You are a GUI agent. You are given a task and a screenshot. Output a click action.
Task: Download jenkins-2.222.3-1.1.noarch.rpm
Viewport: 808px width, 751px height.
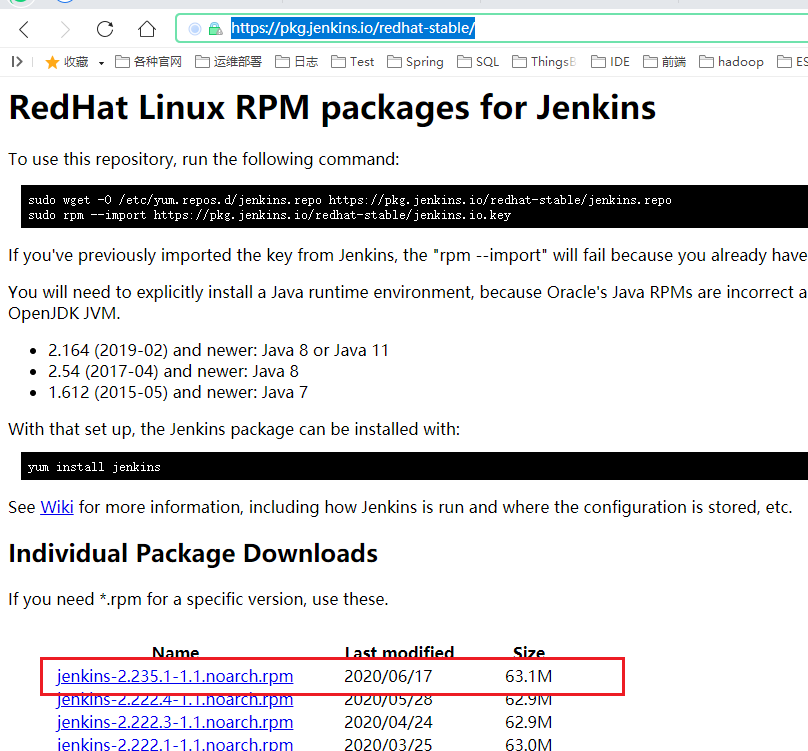pos(175,722)
